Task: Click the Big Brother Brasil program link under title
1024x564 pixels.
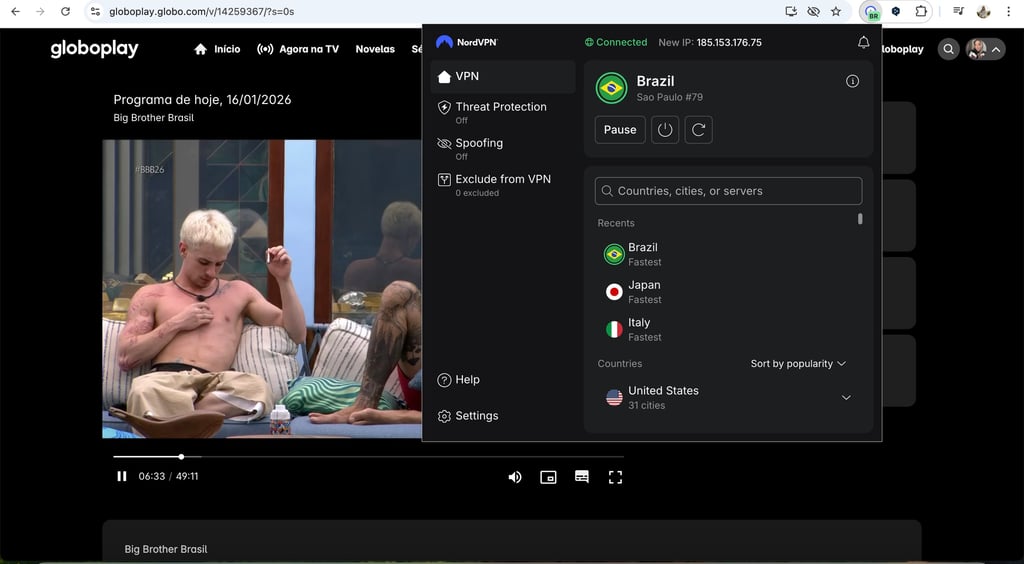Action: [x=153, y=118]
